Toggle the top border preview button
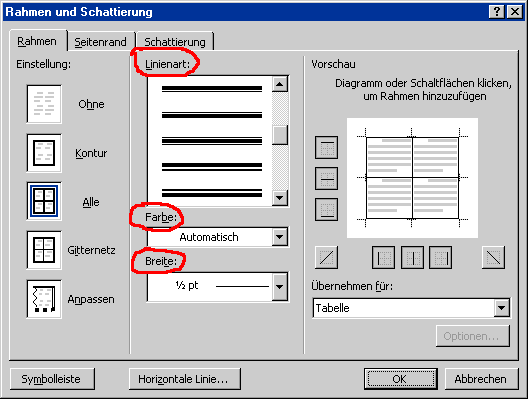This screenshot has height=399, width=528. tap(326, 147)
